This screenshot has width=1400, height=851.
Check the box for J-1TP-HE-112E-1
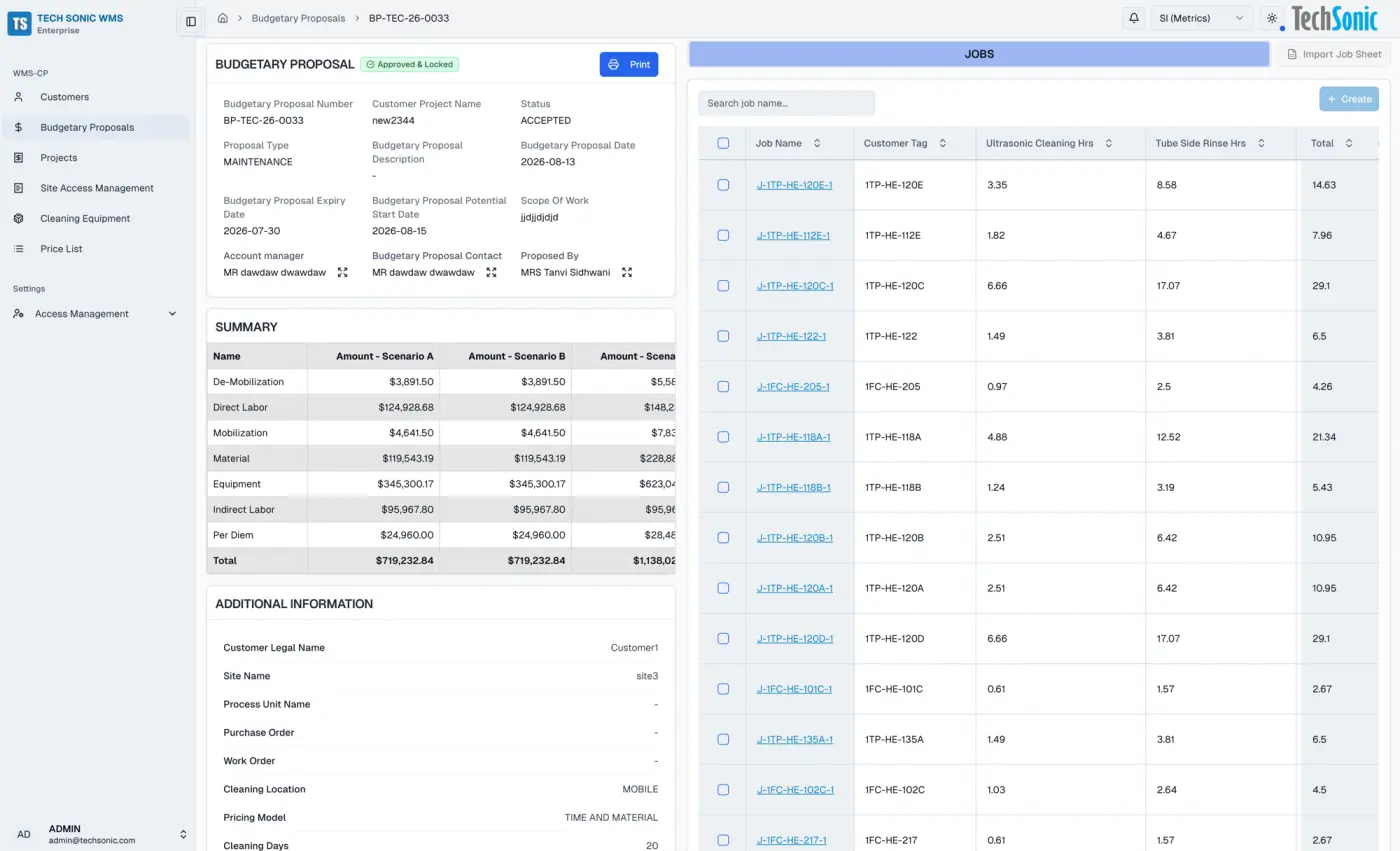coord(724,235)
